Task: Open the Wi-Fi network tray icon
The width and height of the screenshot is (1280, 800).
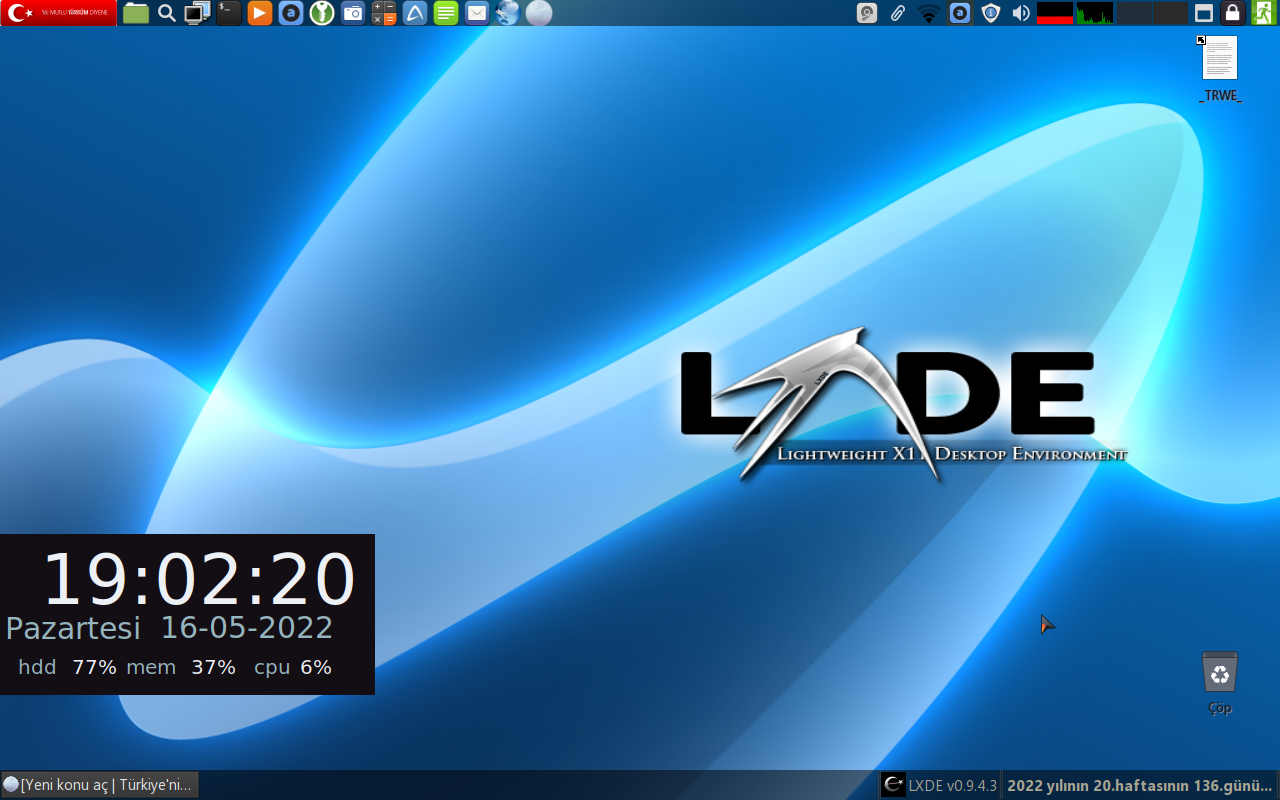Action: pos(929,13)
